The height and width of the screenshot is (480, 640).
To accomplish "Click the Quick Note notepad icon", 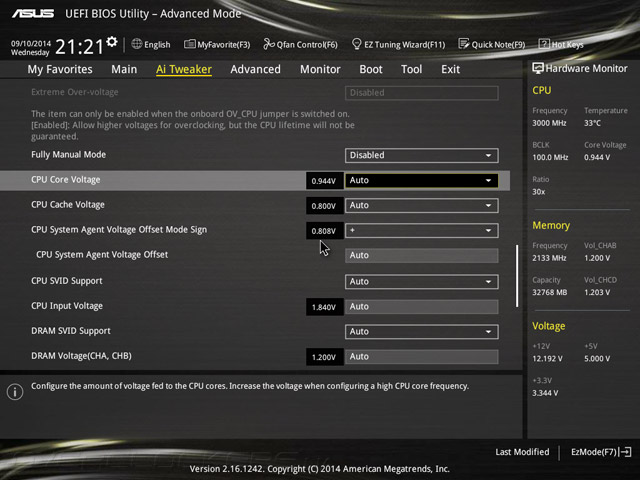I will coord(464,44).
